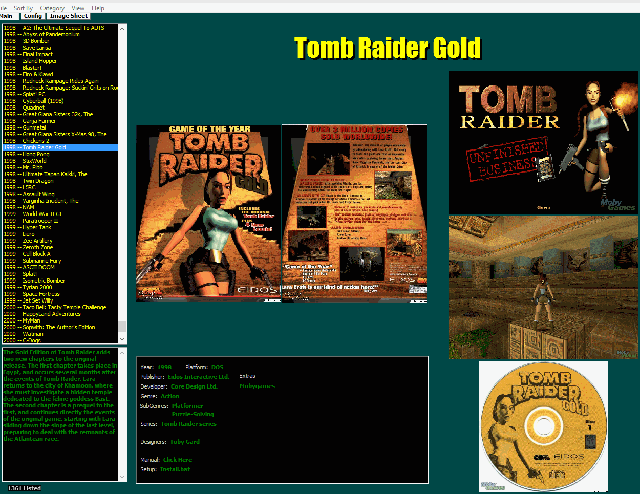Open the Mobygames link
The height and width of the screenshot is (494, 640).
[257, 386]
